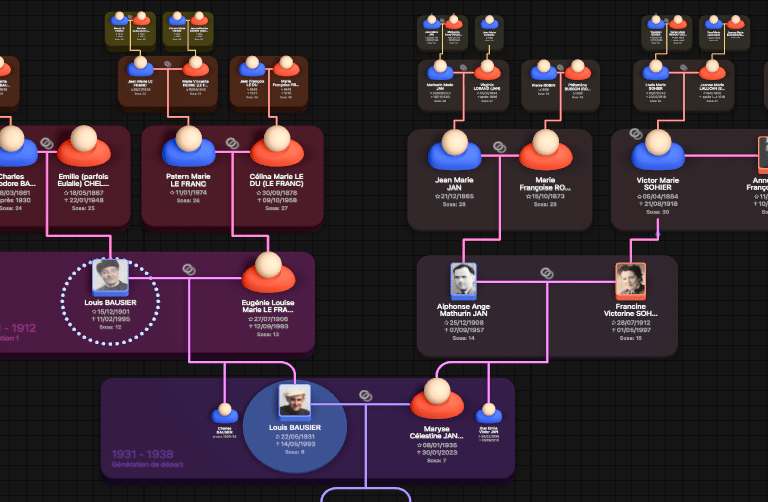Click birth date '28/07/1912' of Francine

[631, 323]
